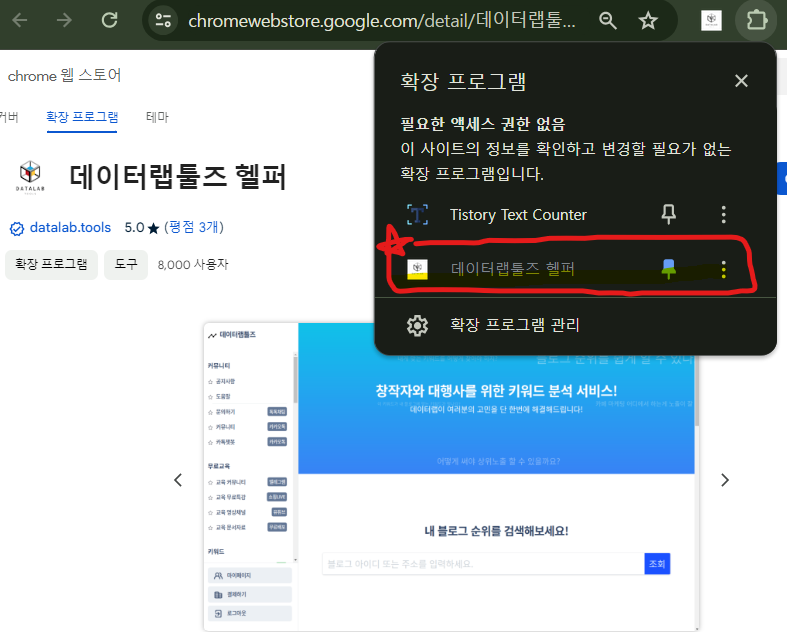Click the extension preview screenshot
The width and height of the screenshot is (787, 632).
[451, 477]
